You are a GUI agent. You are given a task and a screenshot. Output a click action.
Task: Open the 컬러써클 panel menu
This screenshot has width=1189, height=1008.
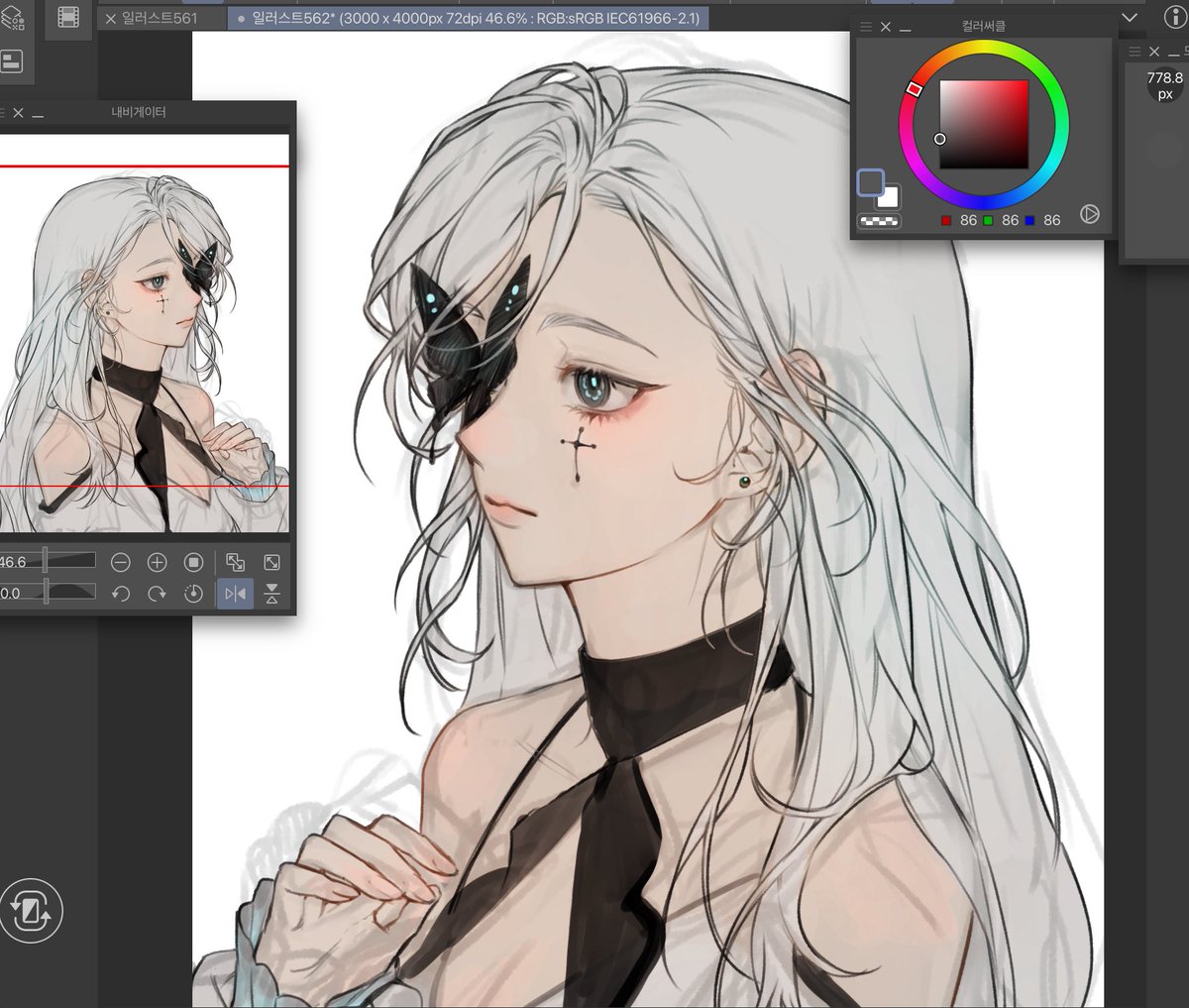pyautogui.click(x=866, y=28)
